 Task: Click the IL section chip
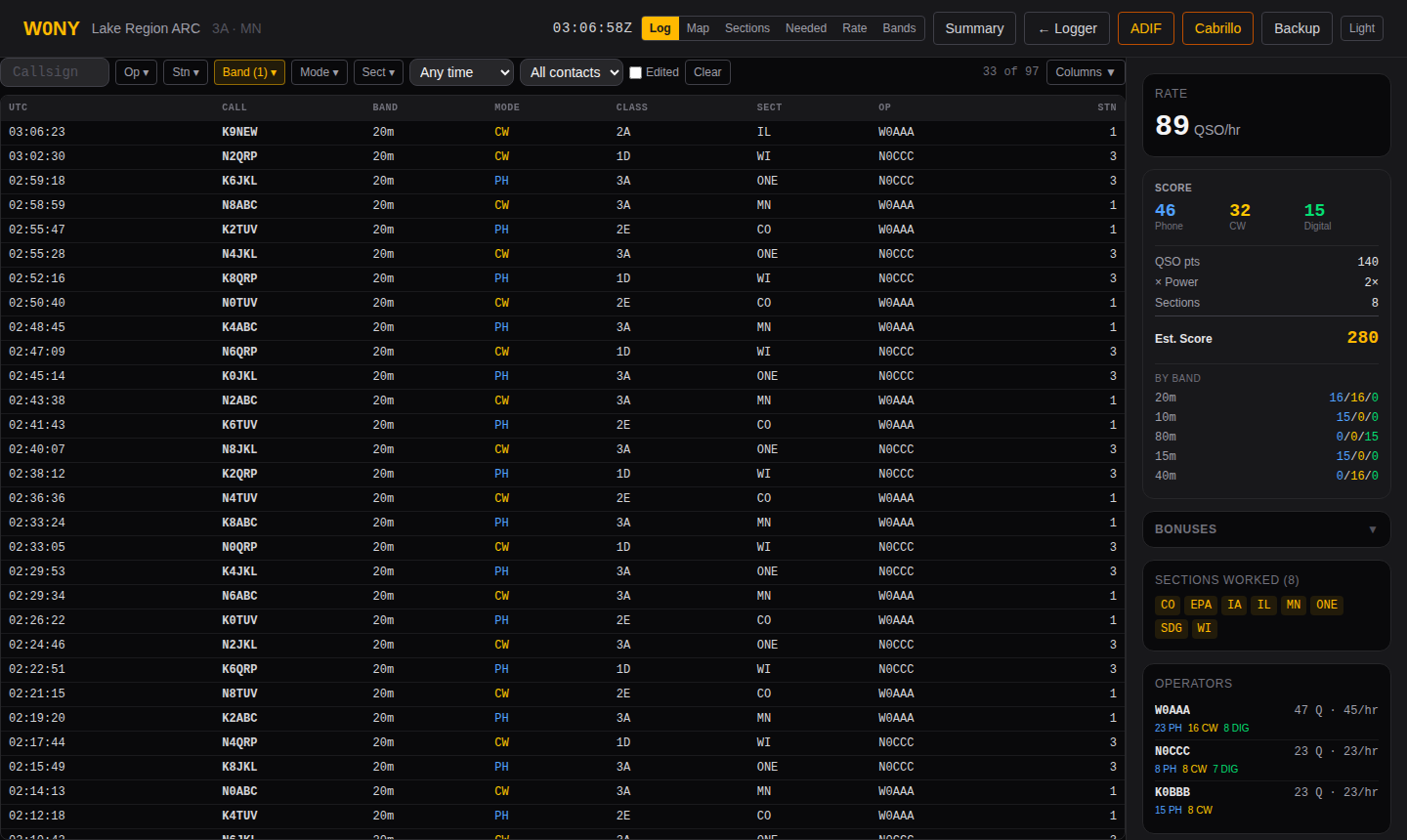pyautogui.click(x=1263, y=605)
